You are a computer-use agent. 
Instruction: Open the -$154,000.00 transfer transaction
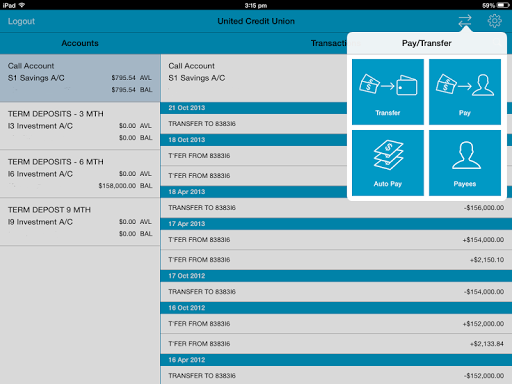point(336,292)
